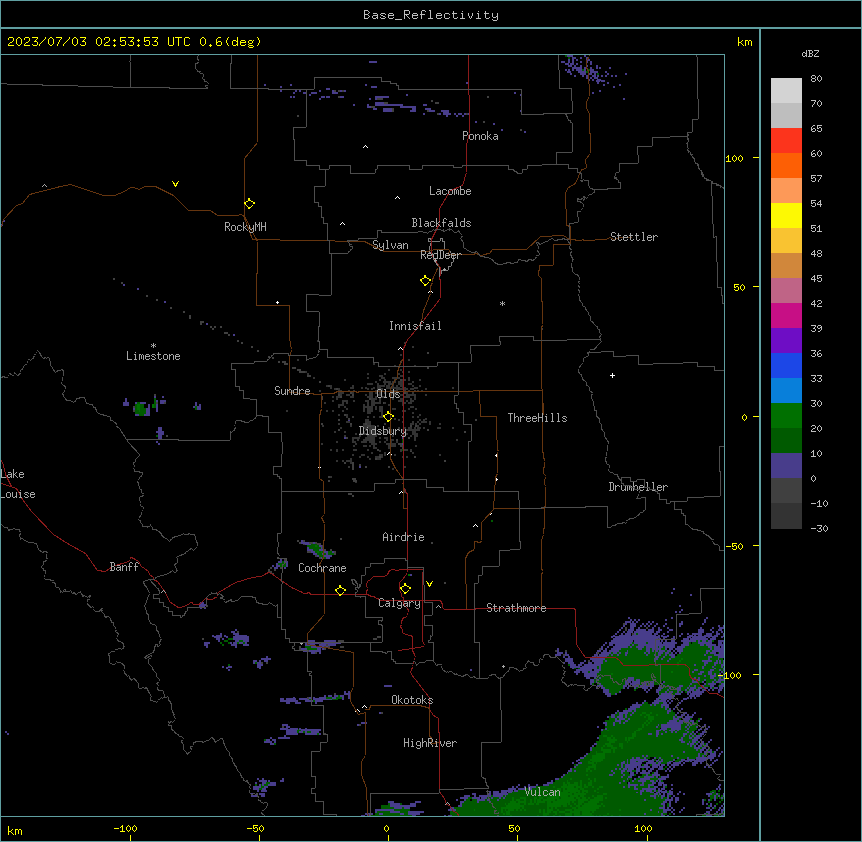Click the yellow diamond marker above RockyMH
862x842 pixels.
250,204
